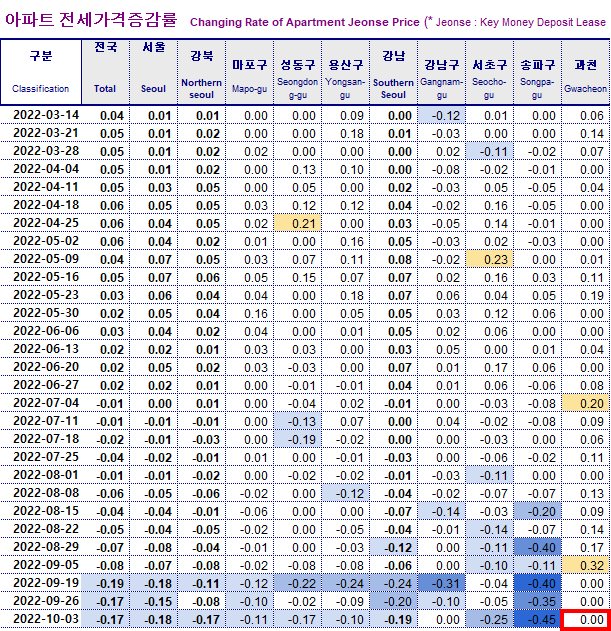Screen dimensions: 611x631
Task: Select the Seoul column header
Action: click(153, 72)
